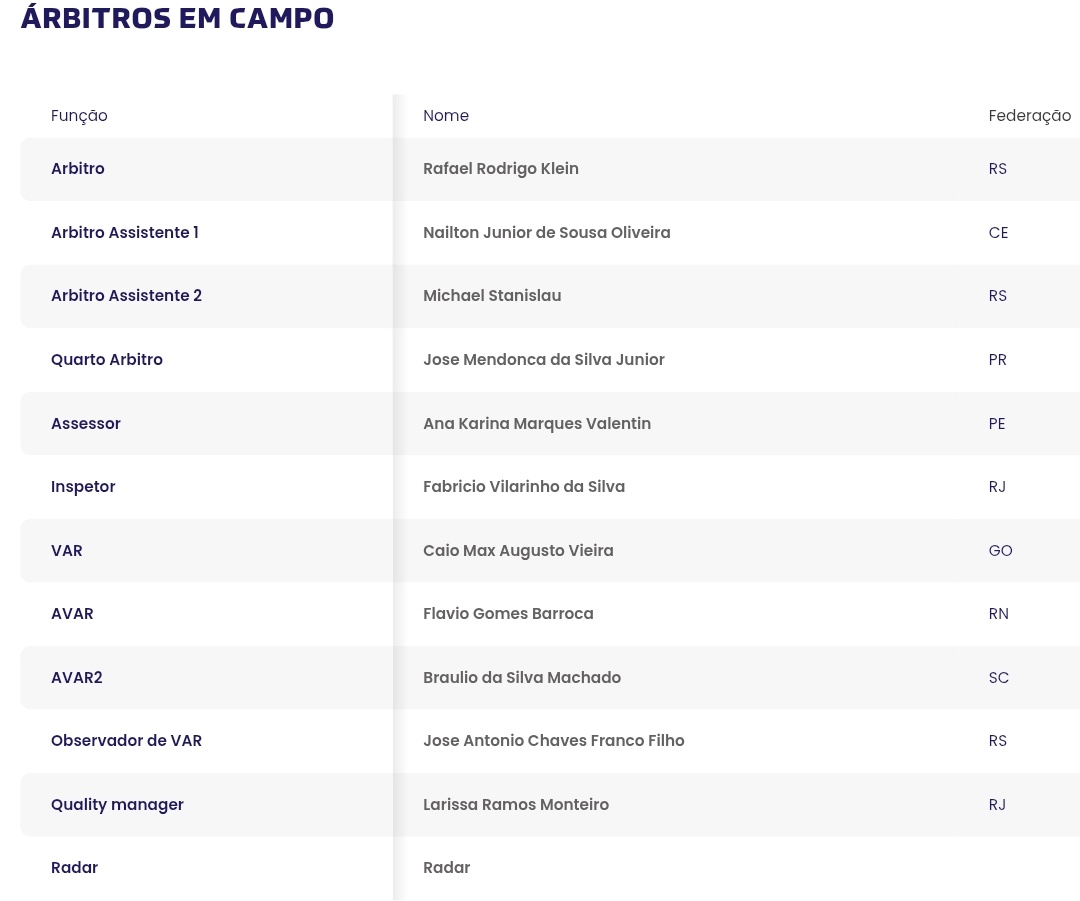Click the Arbitro Assistente 2 label
Screen dimensions: 1080x901
[x=126, y=296]
